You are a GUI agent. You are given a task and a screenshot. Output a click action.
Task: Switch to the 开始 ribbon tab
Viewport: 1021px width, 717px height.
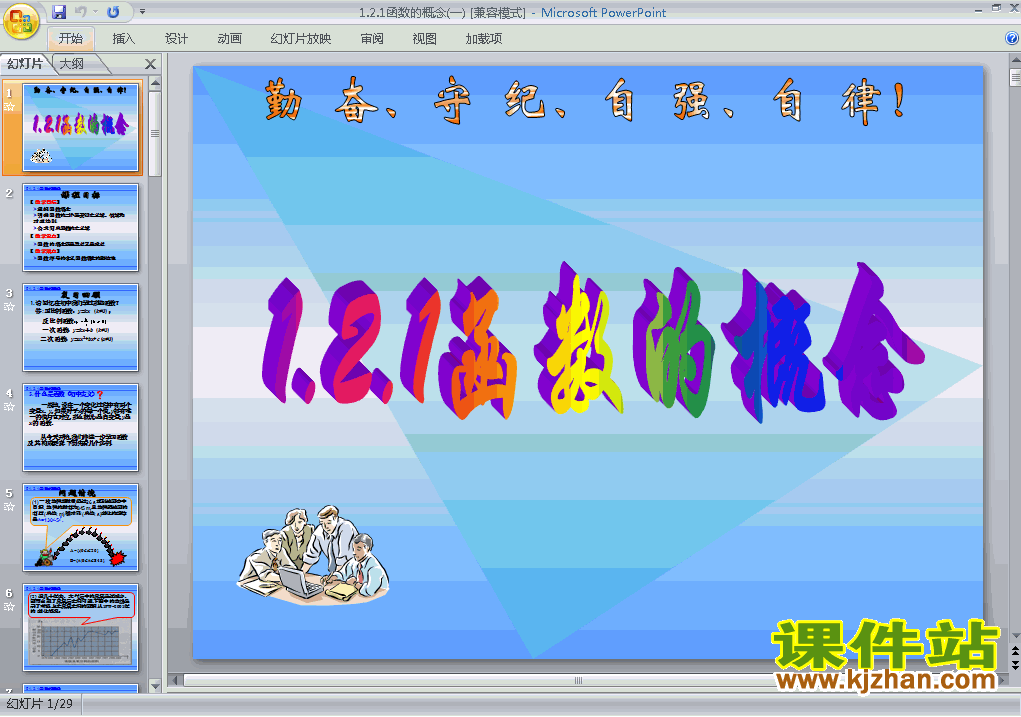70,39
